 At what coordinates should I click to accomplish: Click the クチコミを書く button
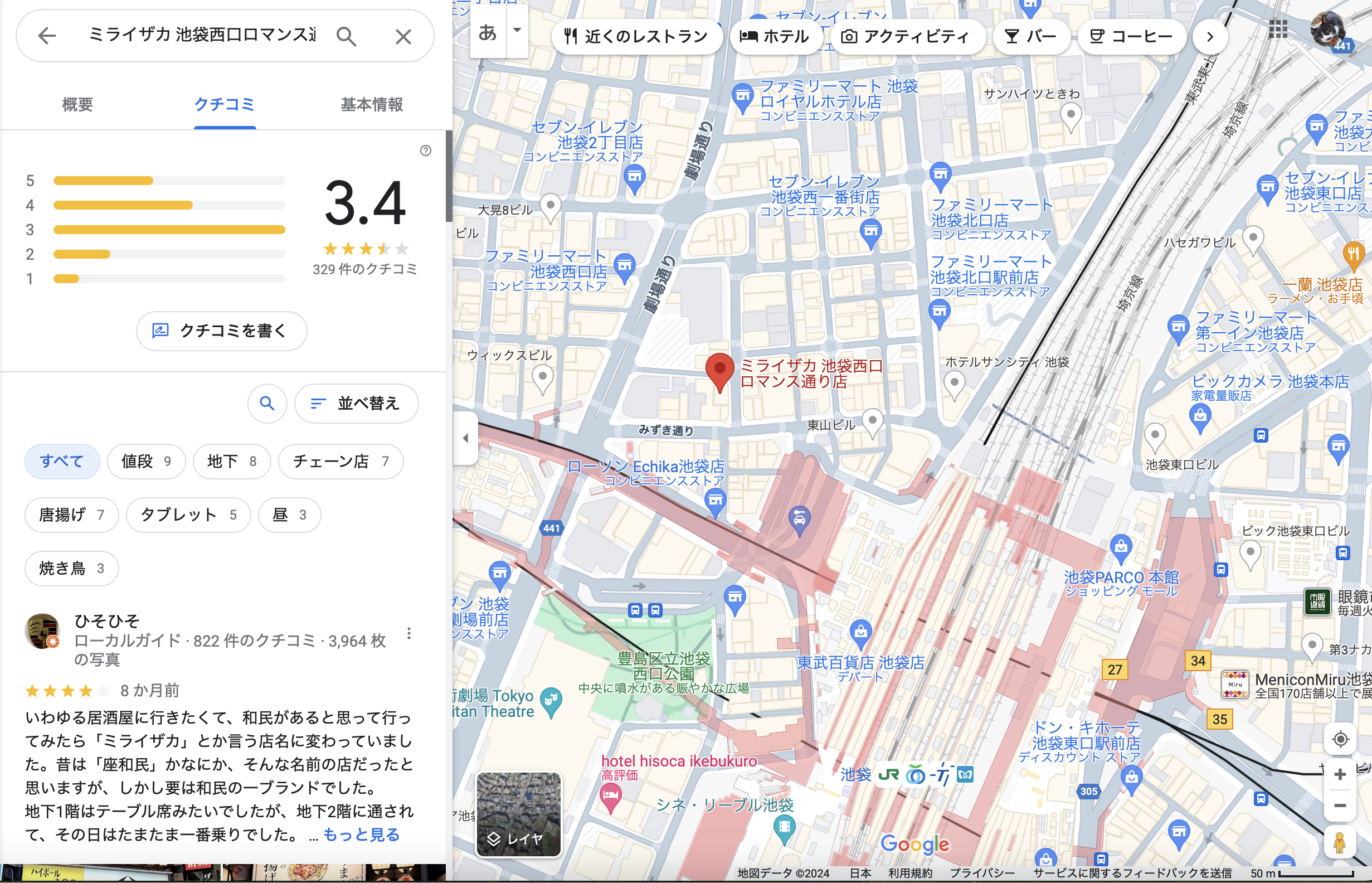(221, 331)
